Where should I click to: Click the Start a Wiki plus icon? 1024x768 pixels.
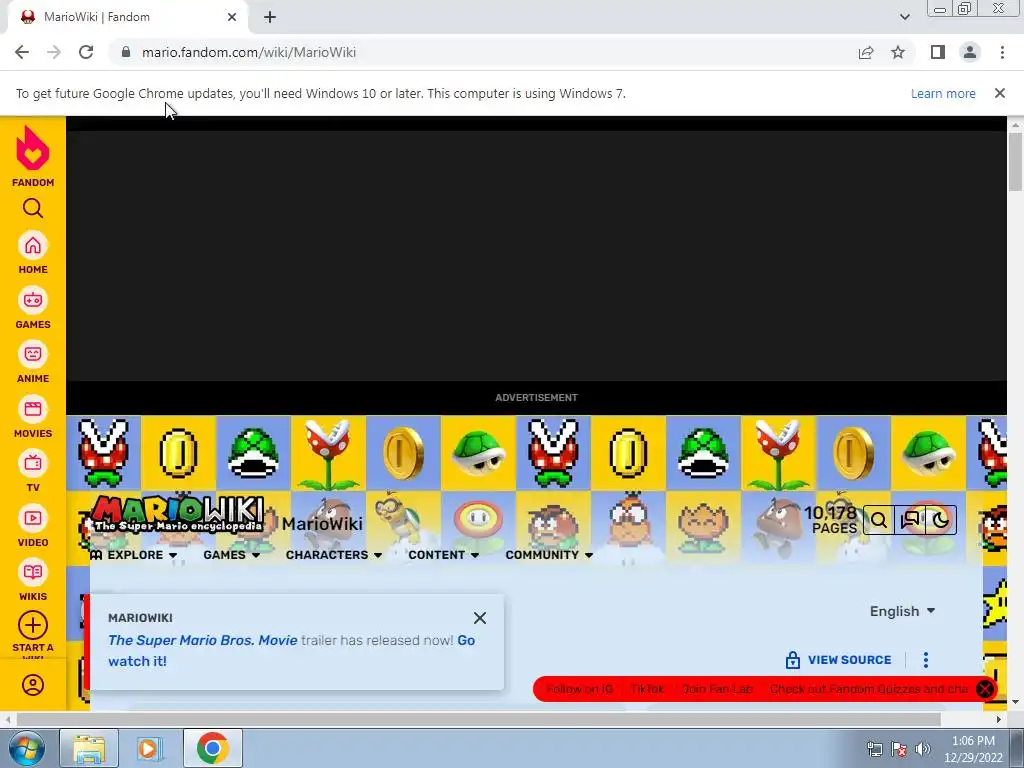[x=33, y=626]
